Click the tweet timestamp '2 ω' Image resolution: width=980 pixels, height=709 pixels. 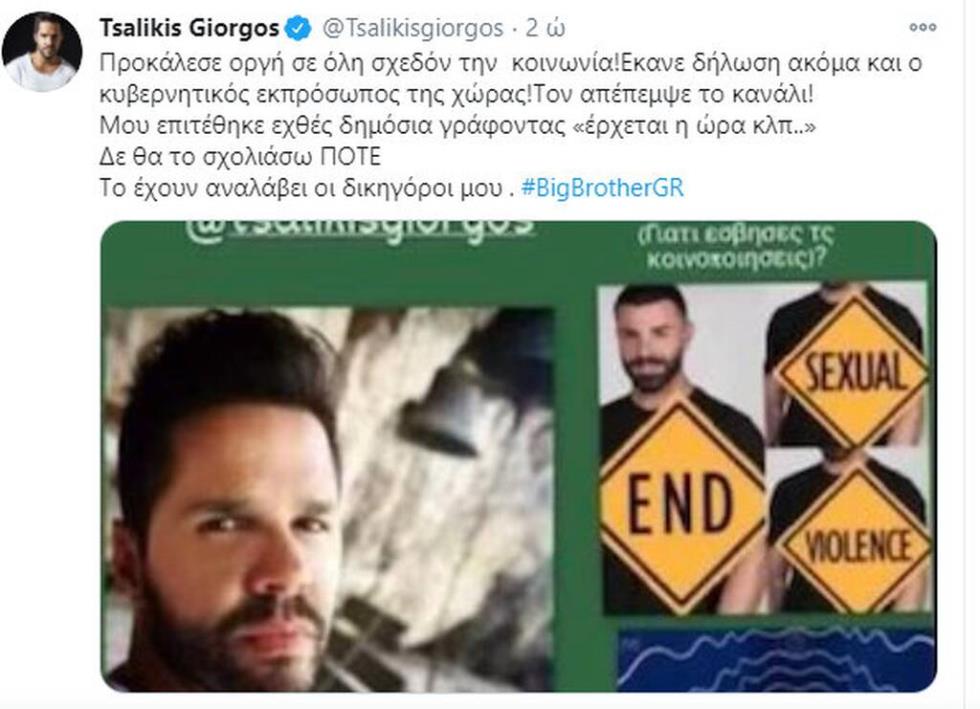(546, 28)
